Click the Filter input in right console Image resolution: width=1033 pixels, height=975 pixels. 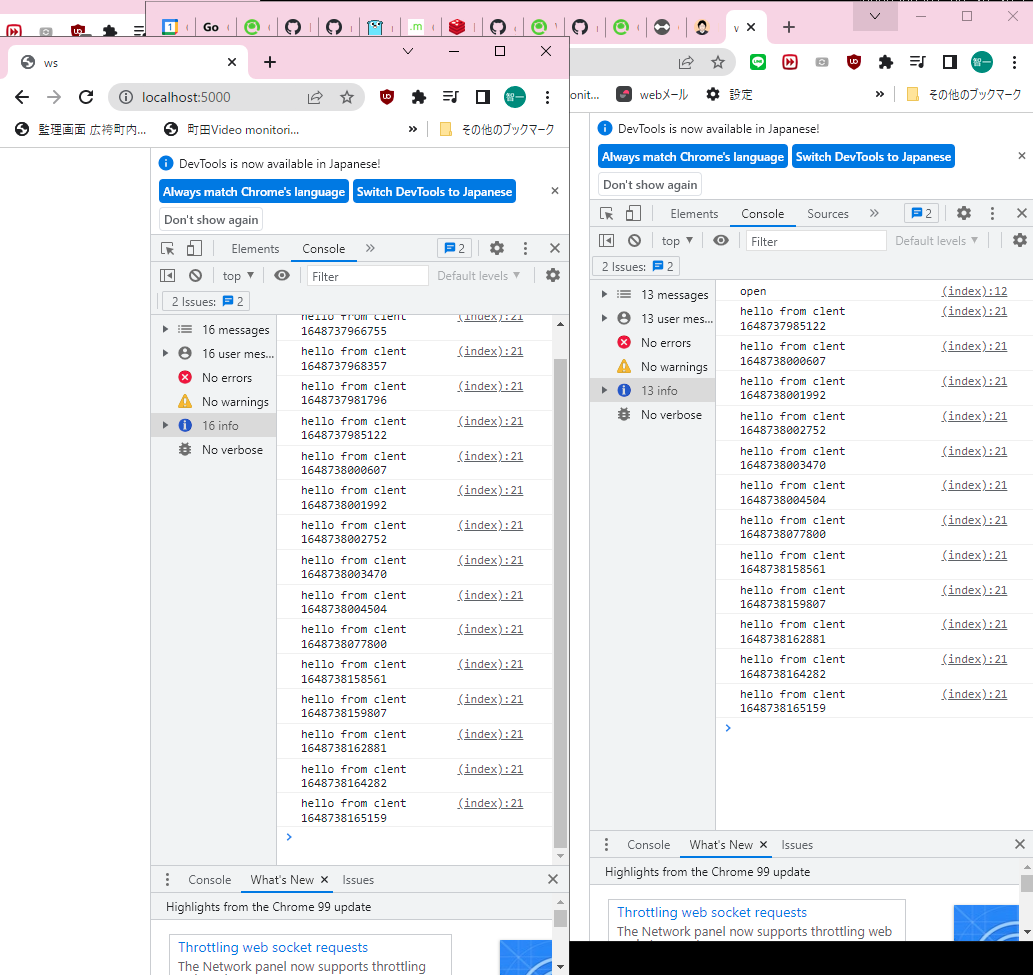click(x=816, y=241)
